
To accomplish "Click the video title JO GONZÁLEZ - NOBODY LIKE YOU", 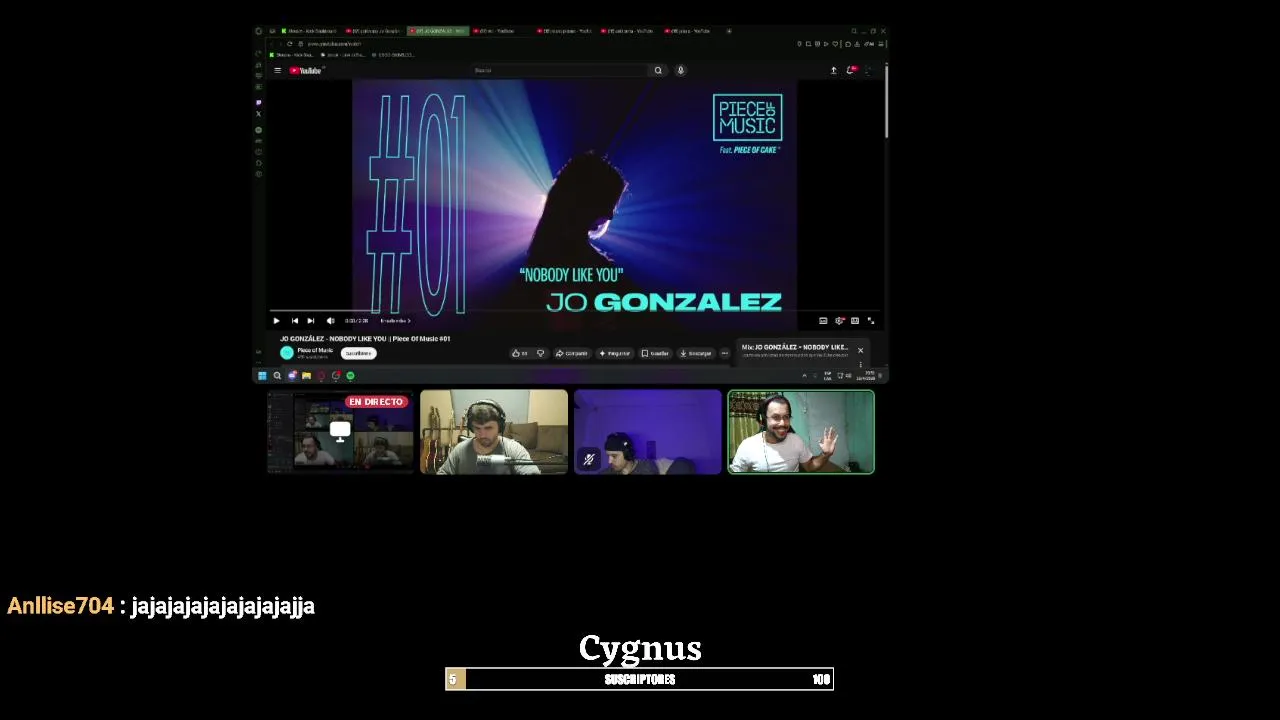I will point(365,339).
